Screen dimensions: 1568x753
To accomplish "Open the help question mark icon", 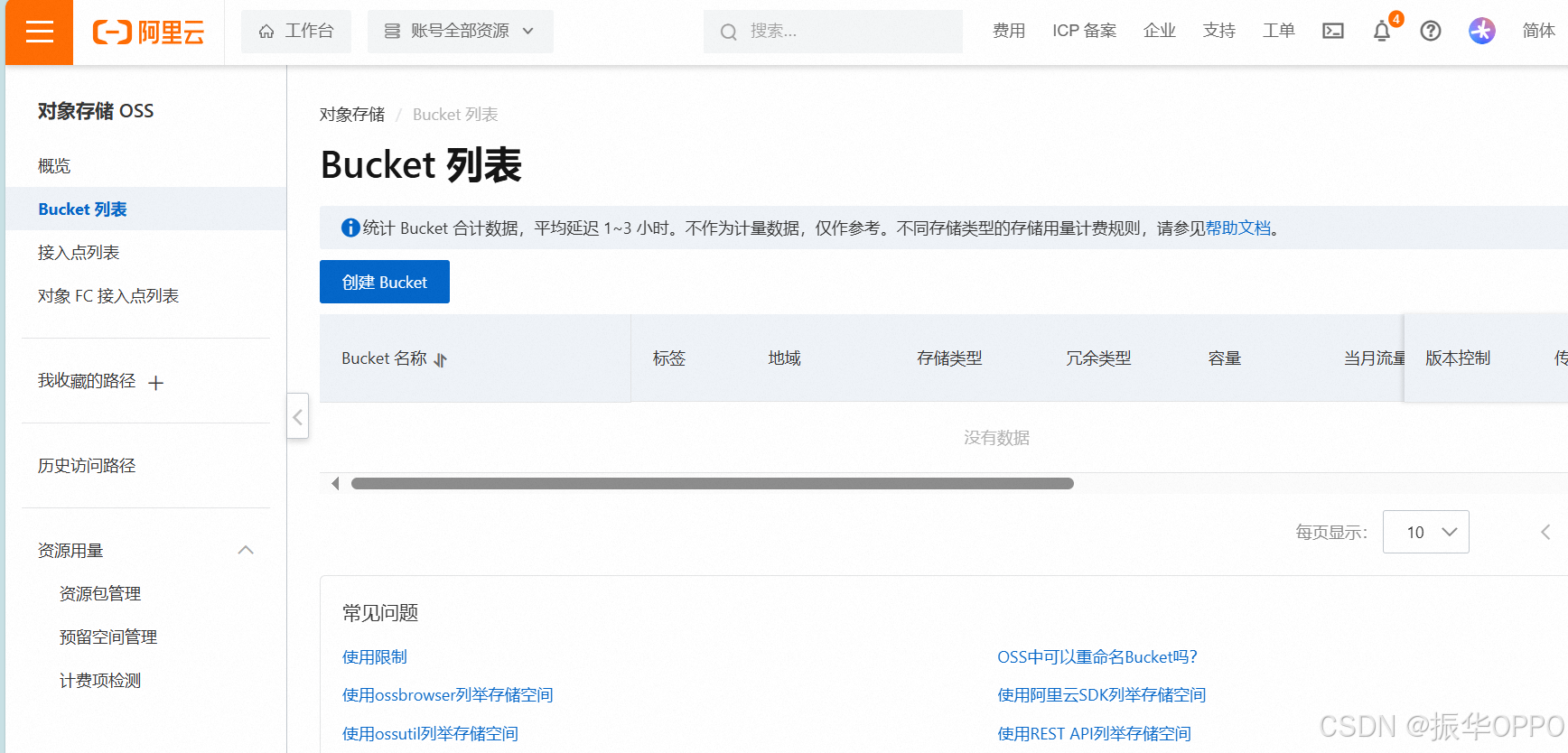I will click(x=1431, y=32).
